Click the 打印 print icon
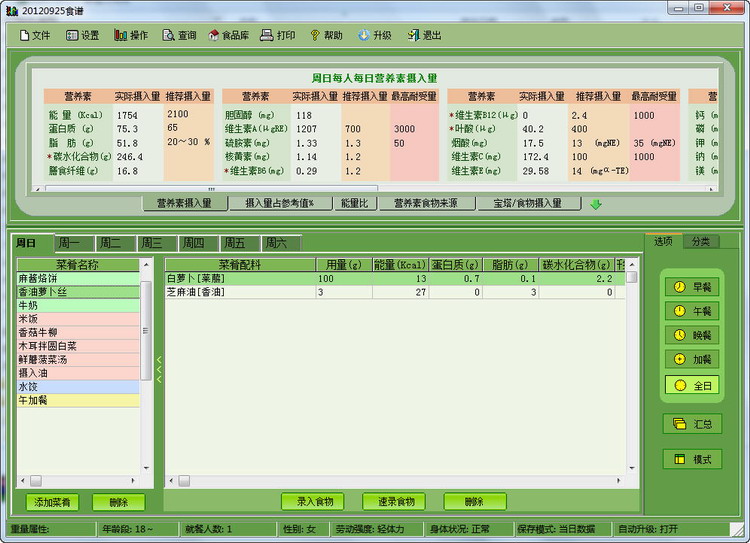Screen dimensions: 750x543 click(x=278, y=35)
